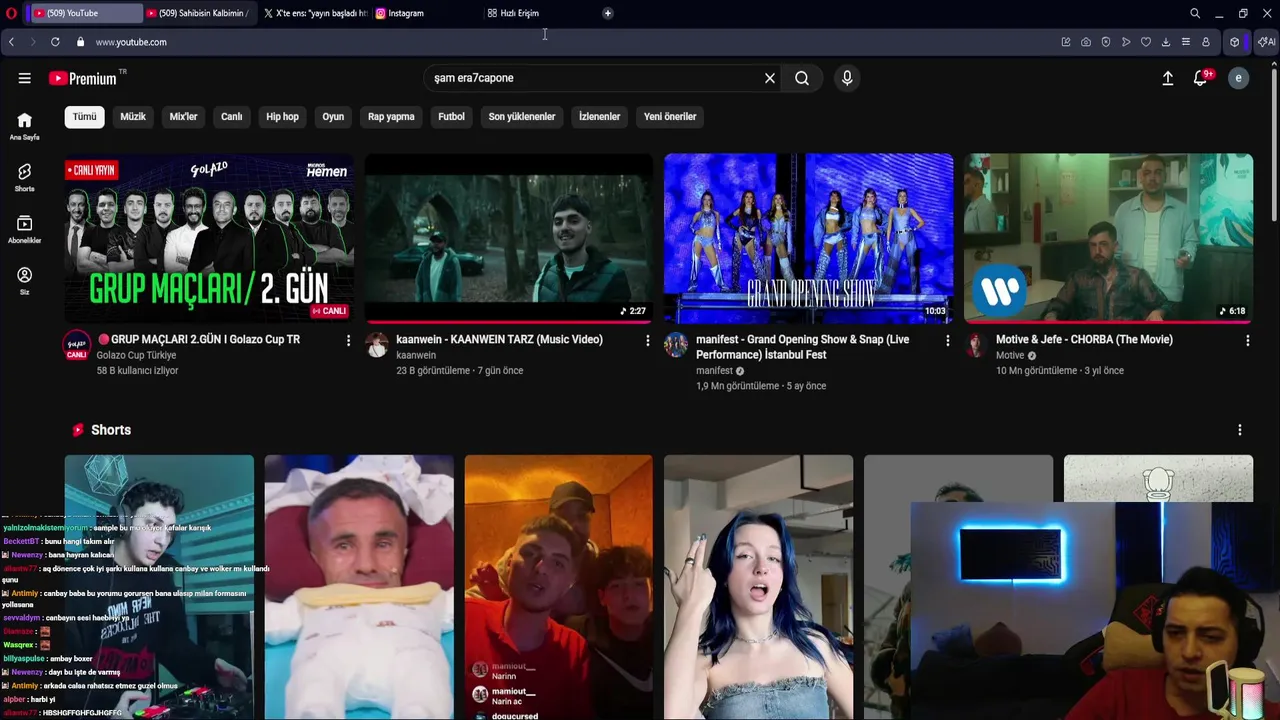Viewport: 1280px width, 720px height.
Task: Open Opera easy setup lines icon
Action: (1186, 42)
